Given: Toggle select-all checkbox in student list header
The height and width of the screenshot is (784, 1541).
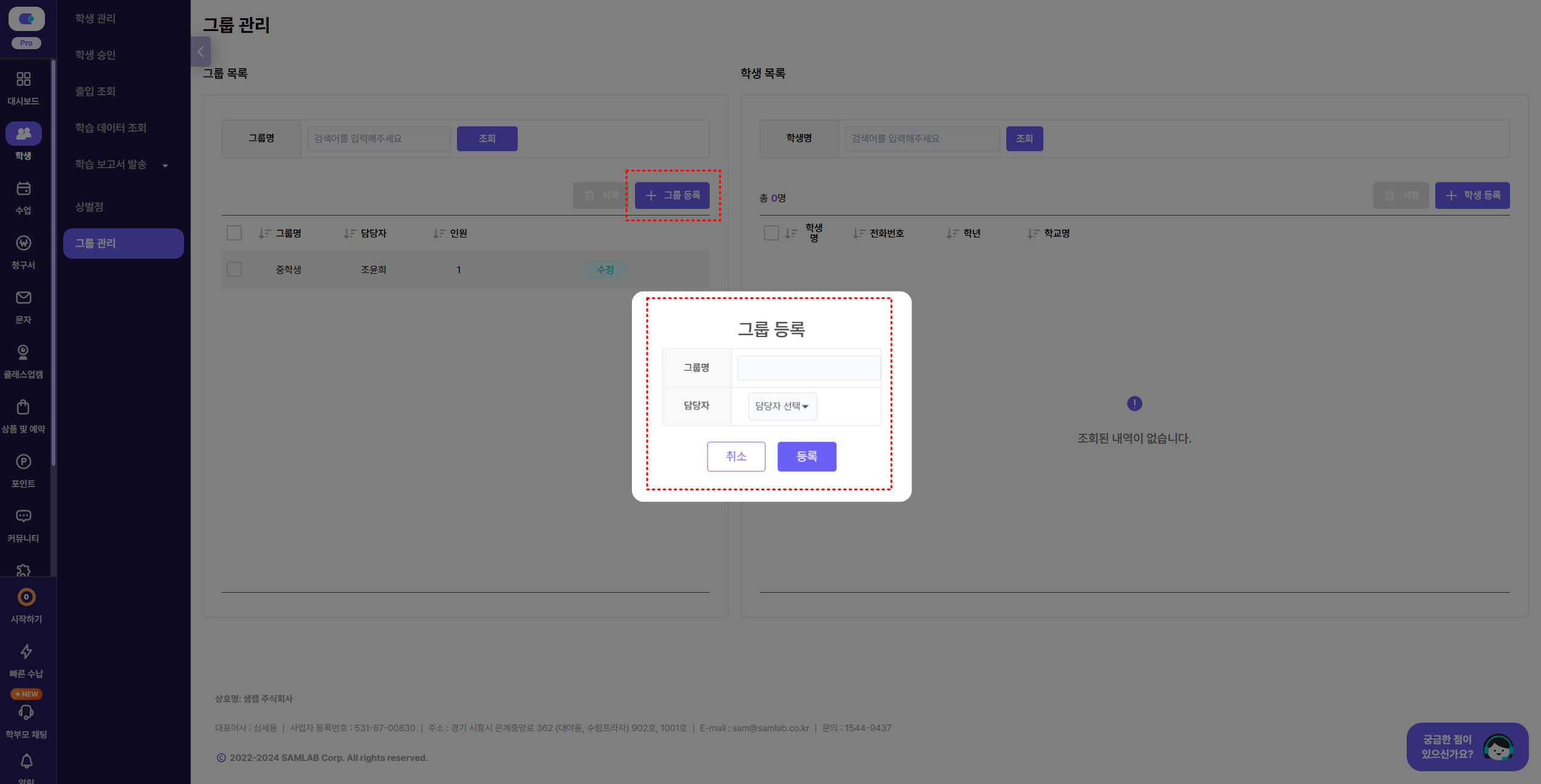Looking at the screenshot, I should click(x=771, y=233).
